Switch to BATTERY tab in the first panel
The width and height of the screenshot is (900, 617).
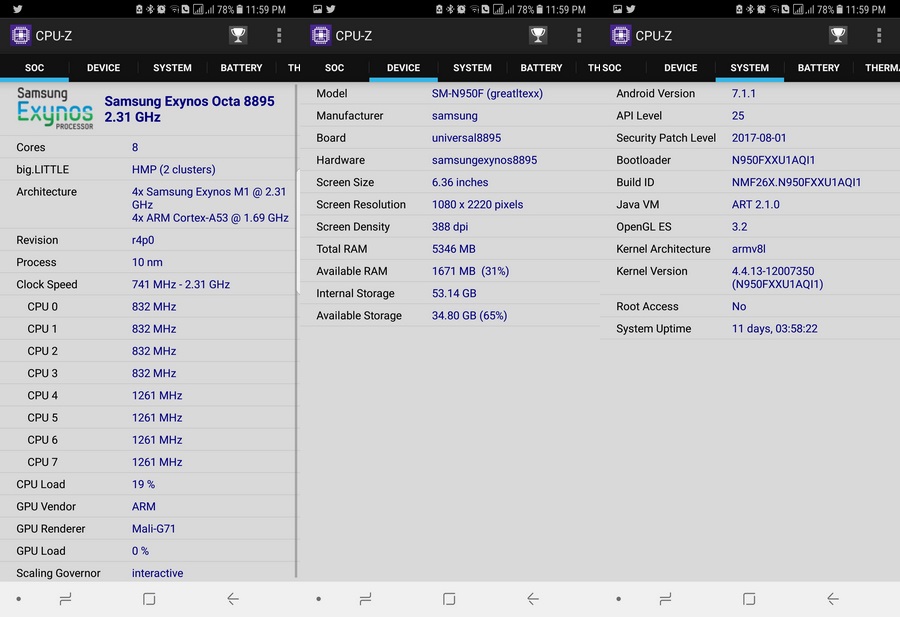click(241, 68)
